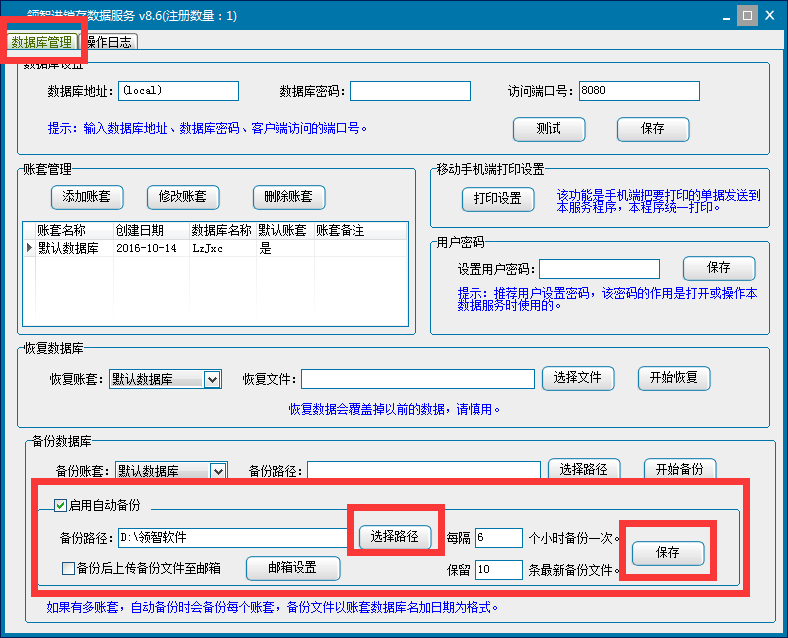Click 添加账套 button

87,197
